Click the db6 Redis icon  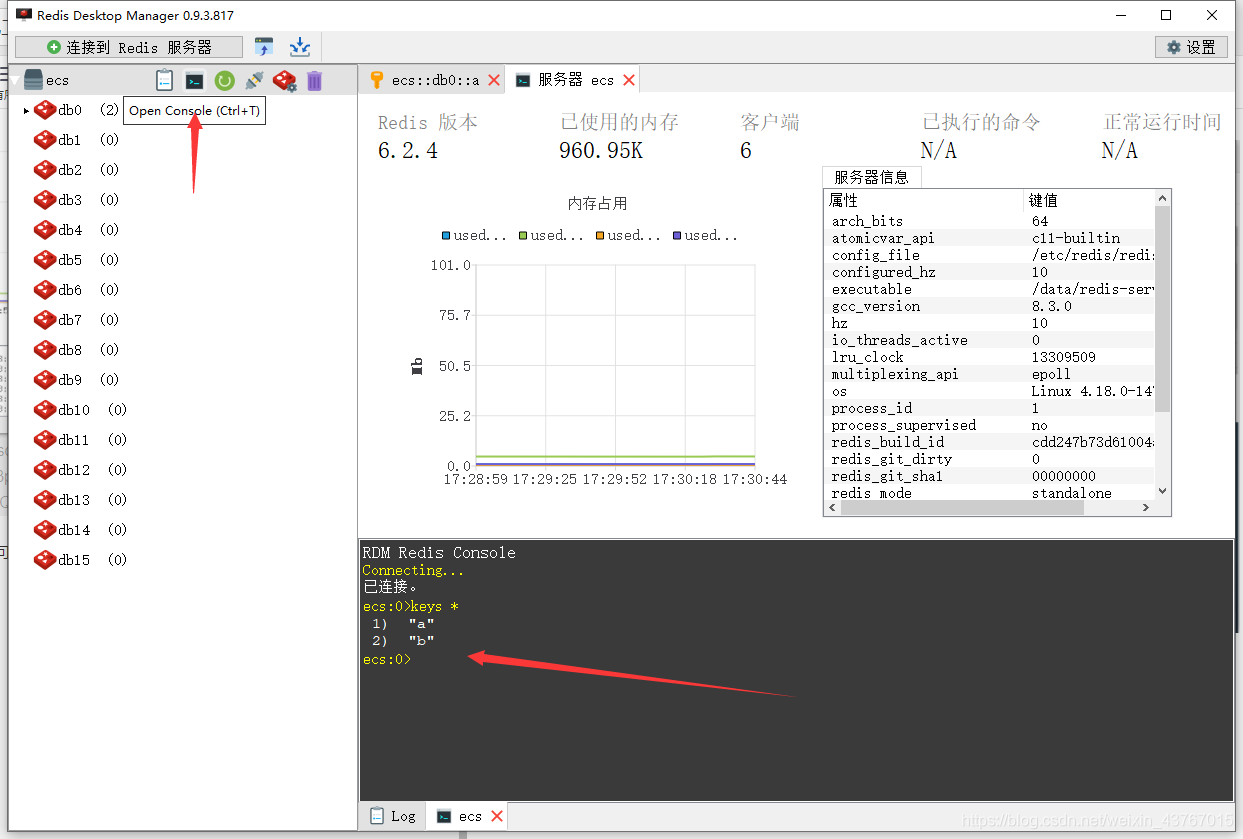point(45,290)
